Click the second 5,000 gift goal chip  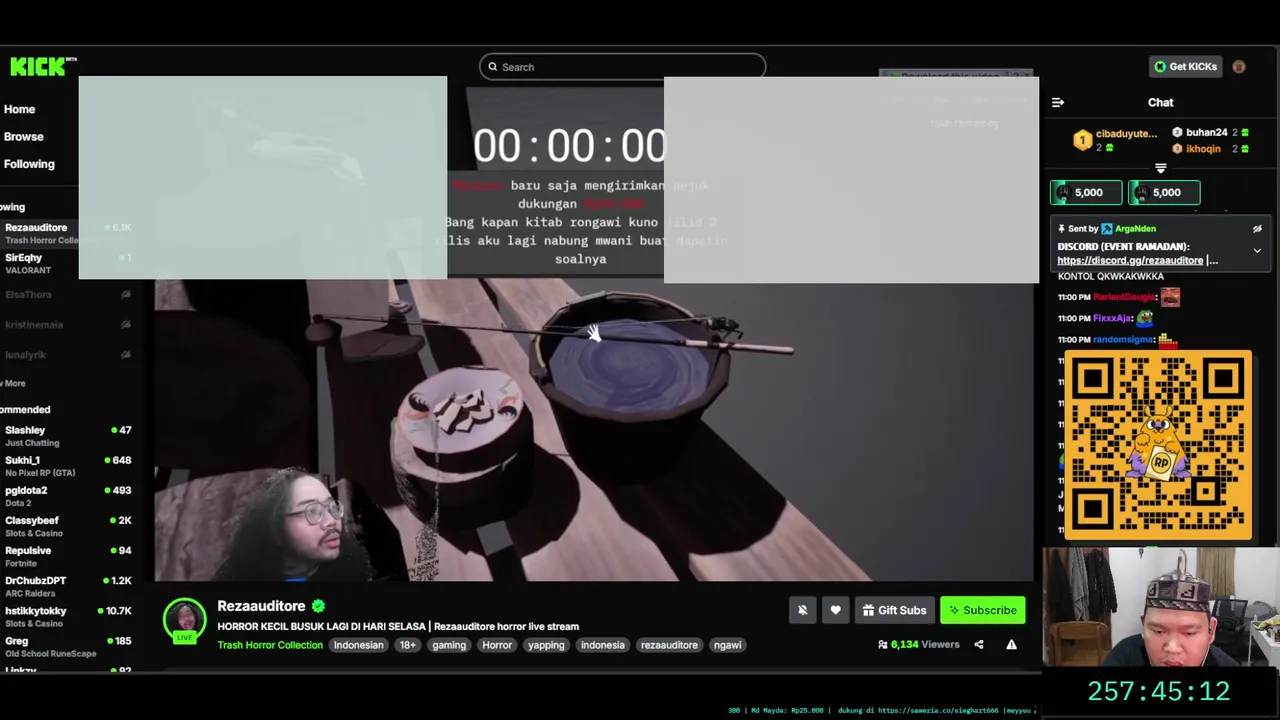click(x=1164, y=193)
